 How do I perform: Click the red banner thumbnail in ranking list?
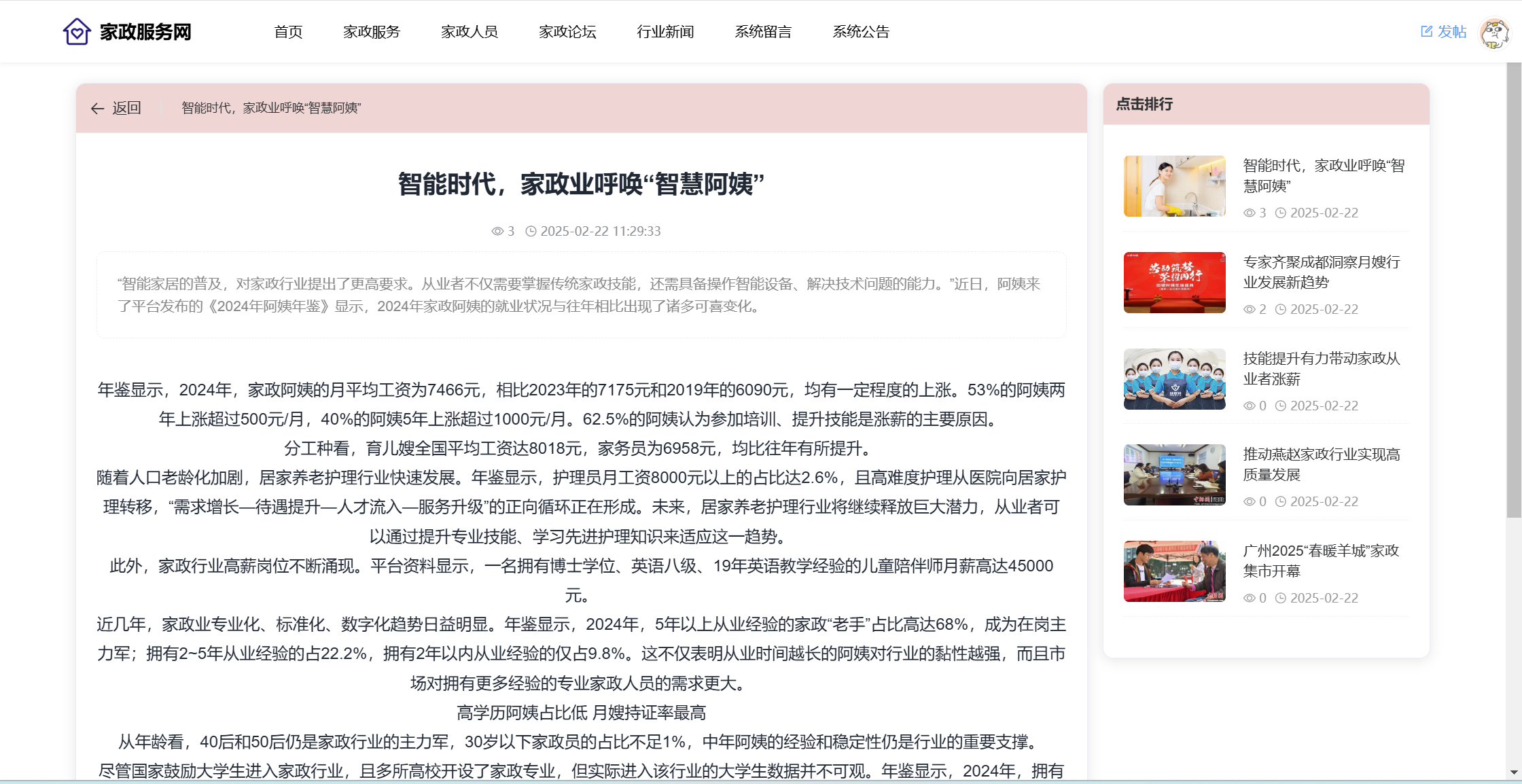[x=1174, y=283]
